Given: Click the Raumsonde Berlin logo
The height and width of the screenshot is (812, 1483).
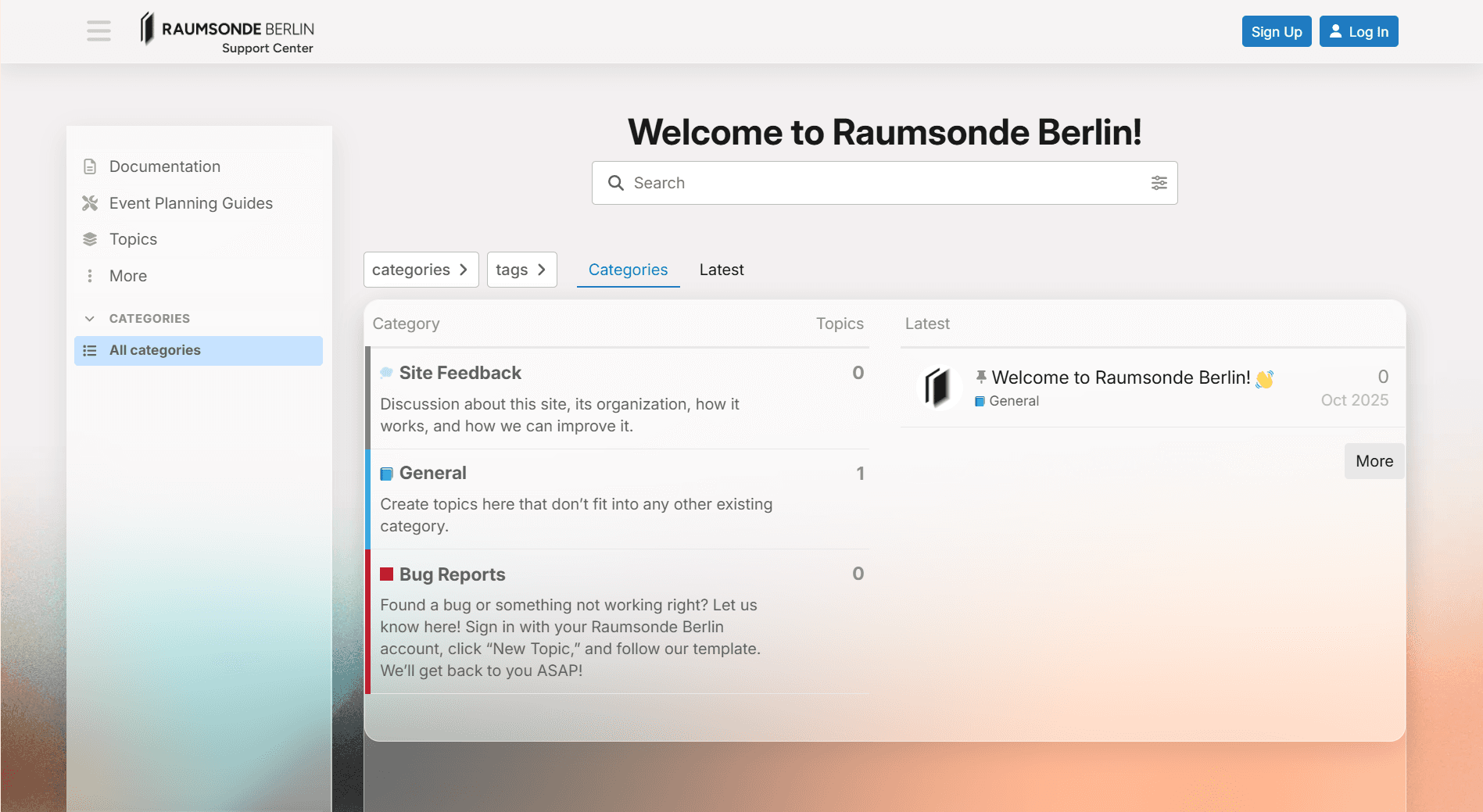Looking at the screenshot, I should click(227, 32).
